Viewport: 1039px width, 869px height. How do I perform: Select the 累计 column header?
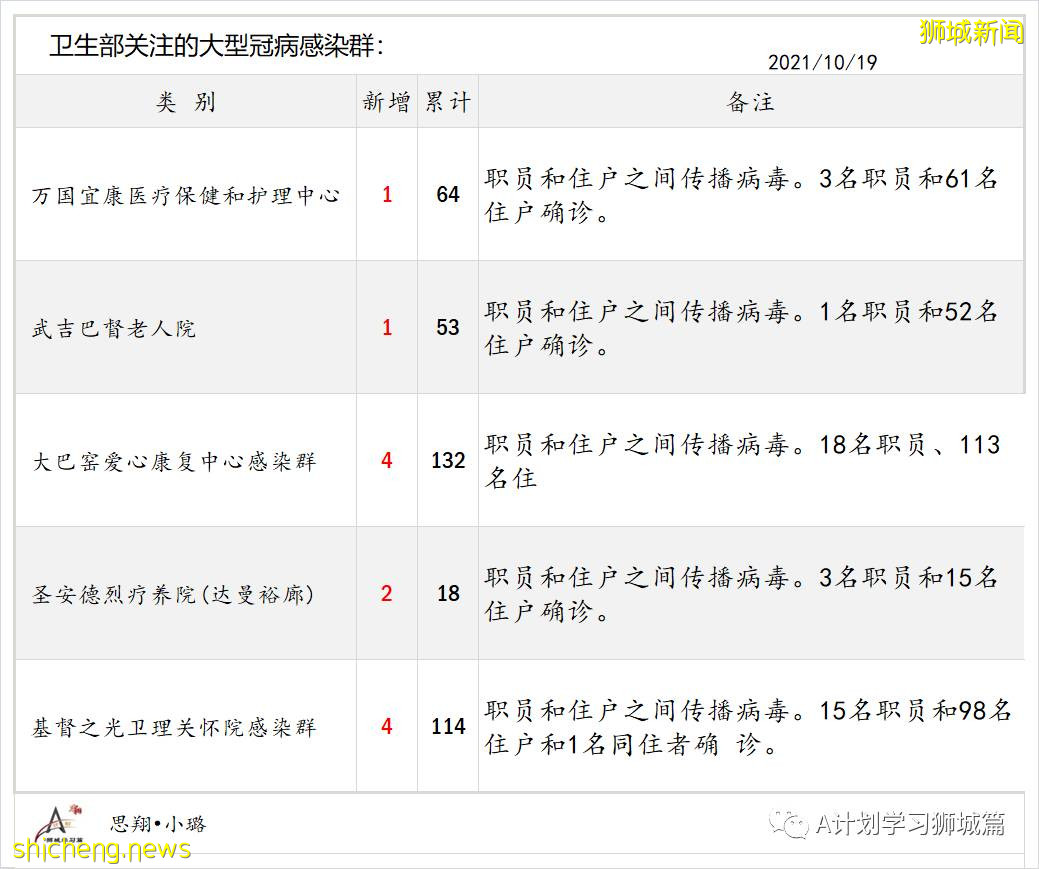(x=447, y=102)
